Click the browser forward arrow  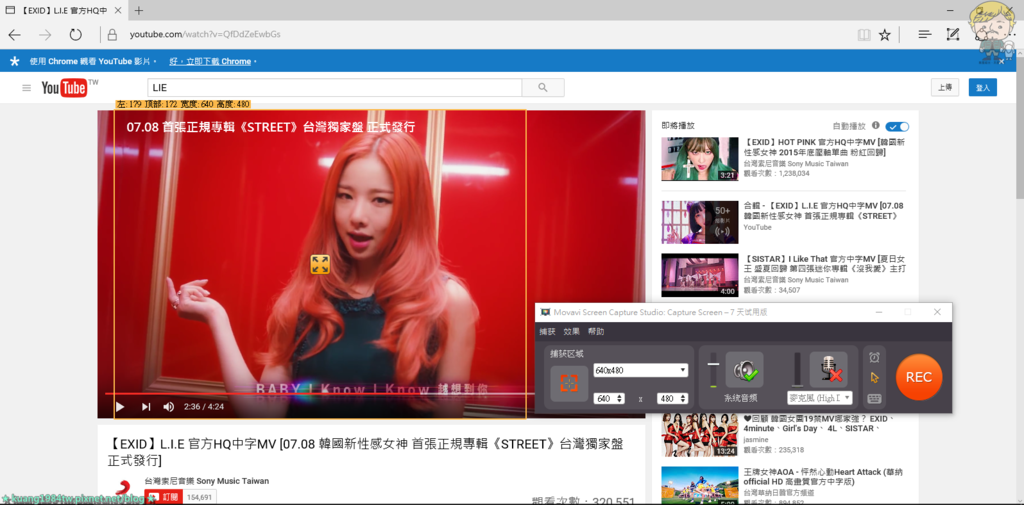[x=44, y=35]
